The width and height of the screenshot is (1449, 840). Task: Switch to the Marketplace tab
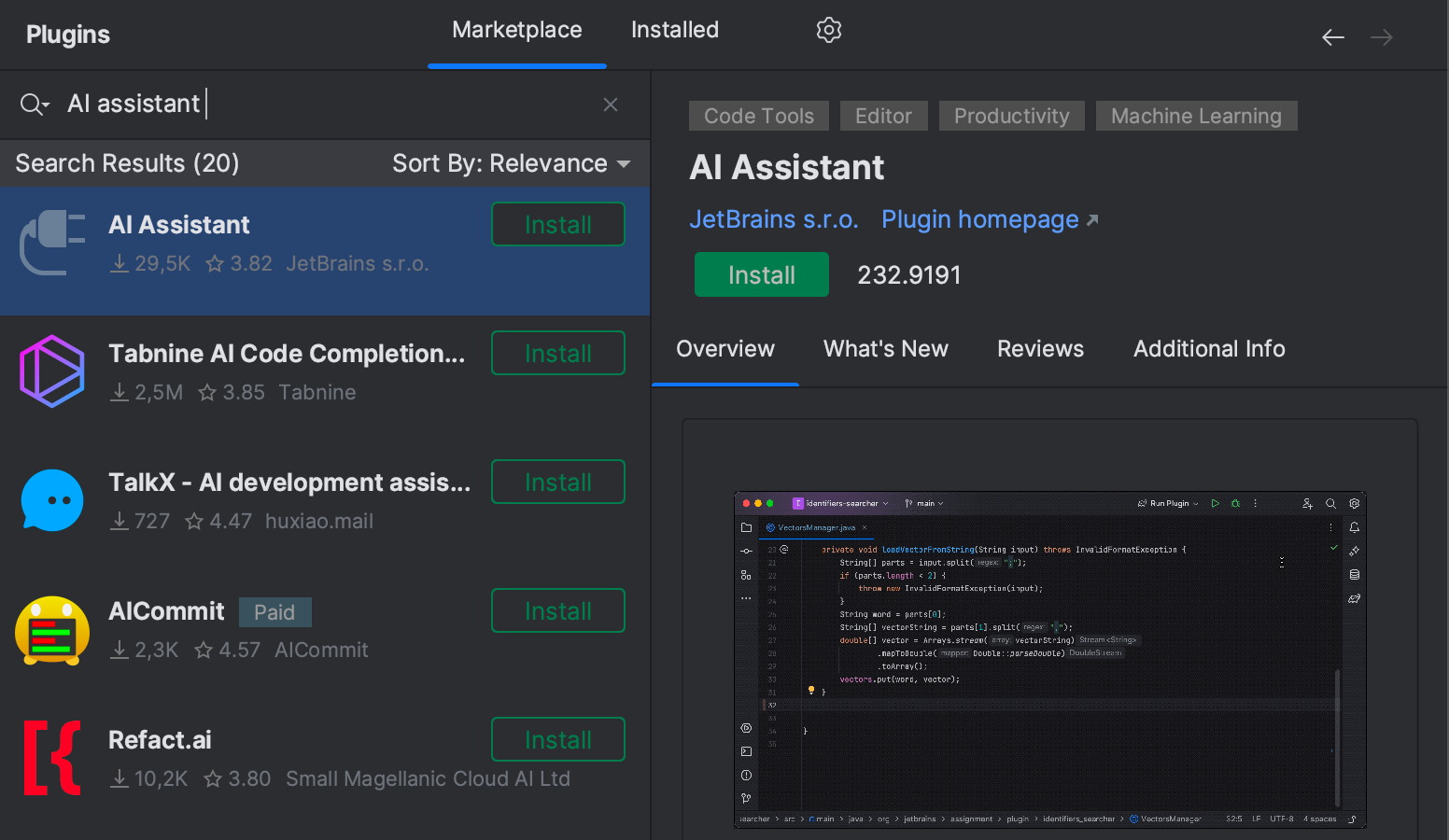pos(516,29)
